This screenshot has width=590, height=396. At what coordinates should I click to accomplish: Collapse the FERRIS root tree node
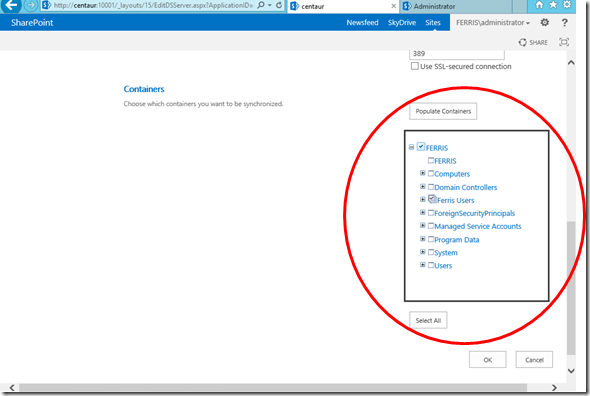[x=411, y=147]
